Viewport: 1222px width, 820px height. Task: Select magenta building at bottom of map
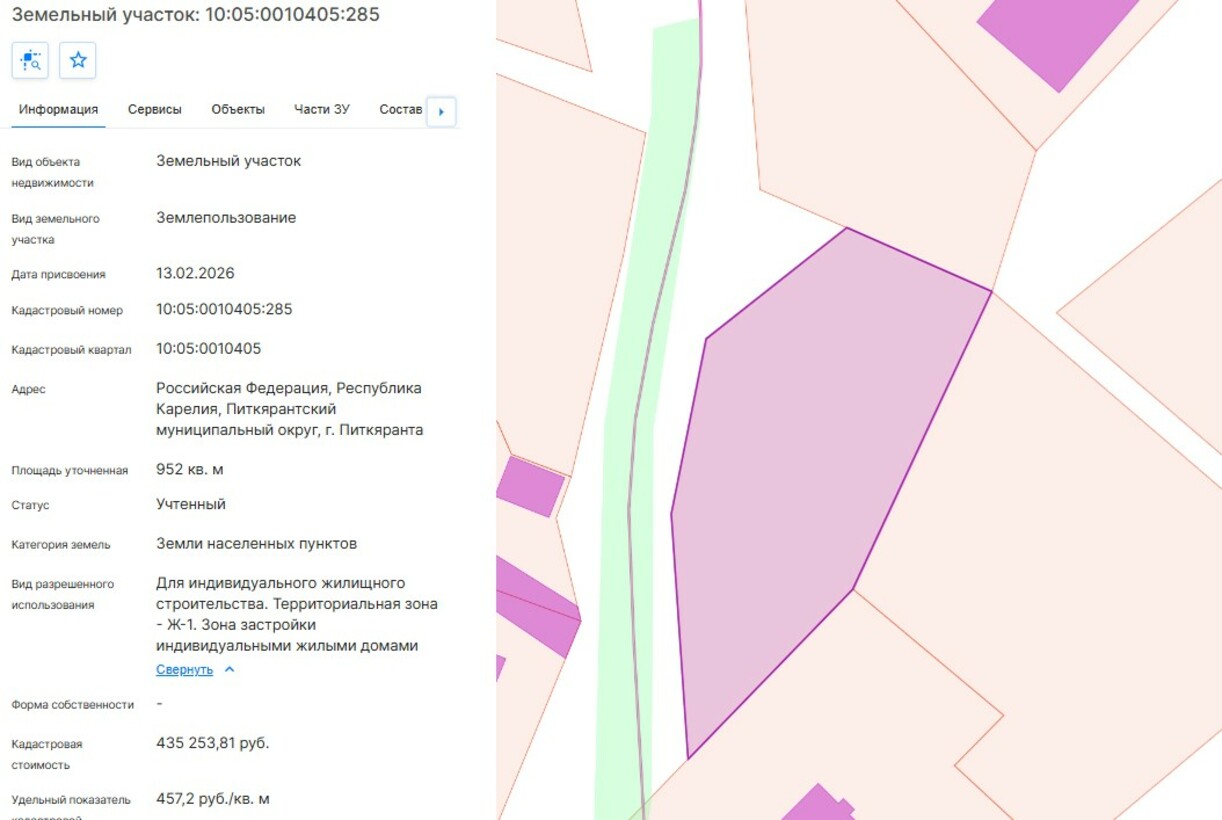click(815, 805)
